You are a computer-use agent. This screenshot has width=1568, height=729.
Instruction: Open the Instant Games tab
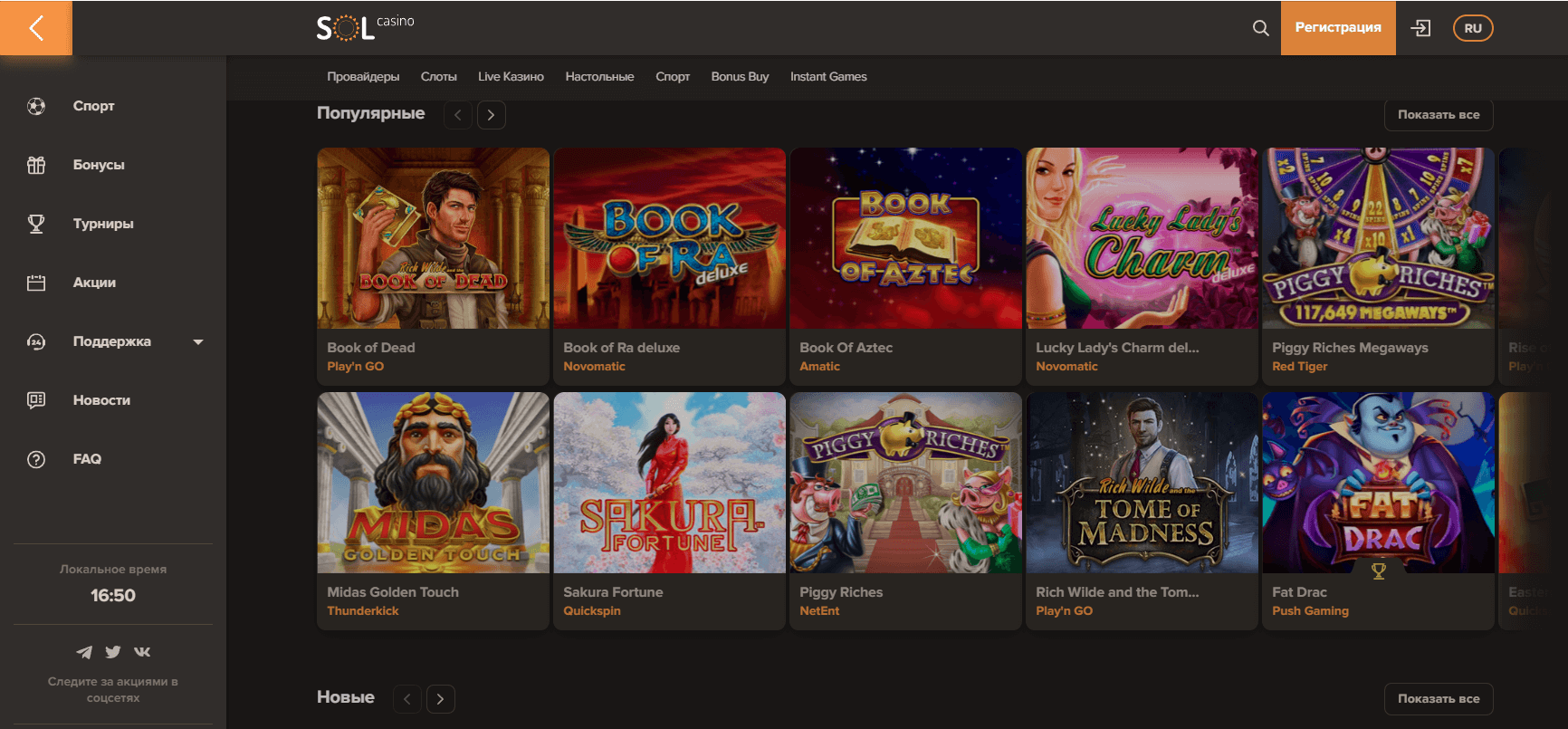click(828, 77)
